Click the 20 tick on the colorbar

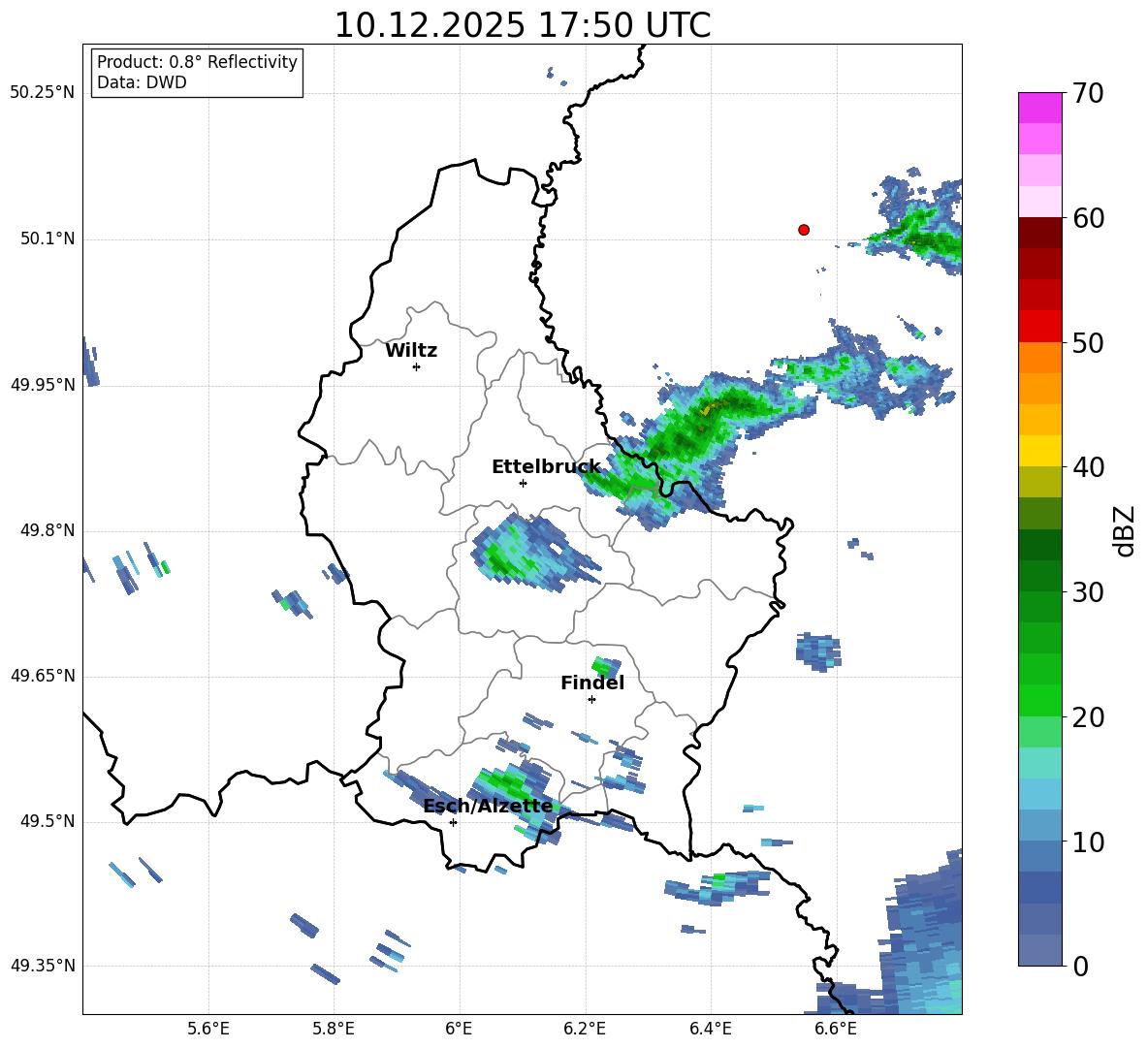[1088, 717]
